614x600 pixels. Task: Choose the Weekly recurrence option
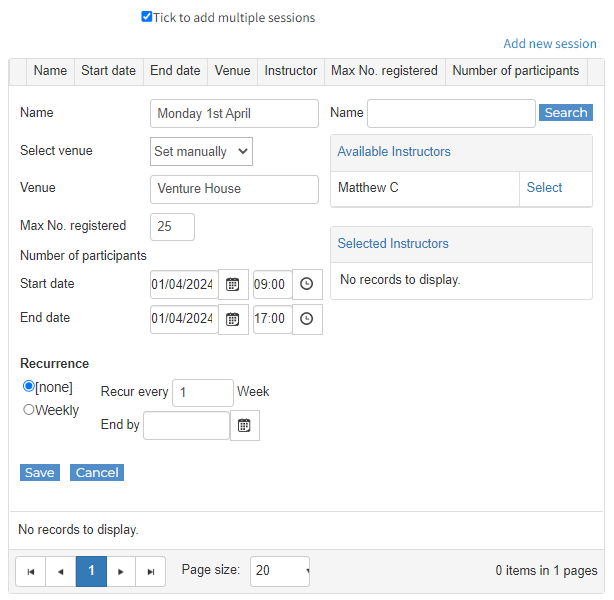click(x=29, y=409)
